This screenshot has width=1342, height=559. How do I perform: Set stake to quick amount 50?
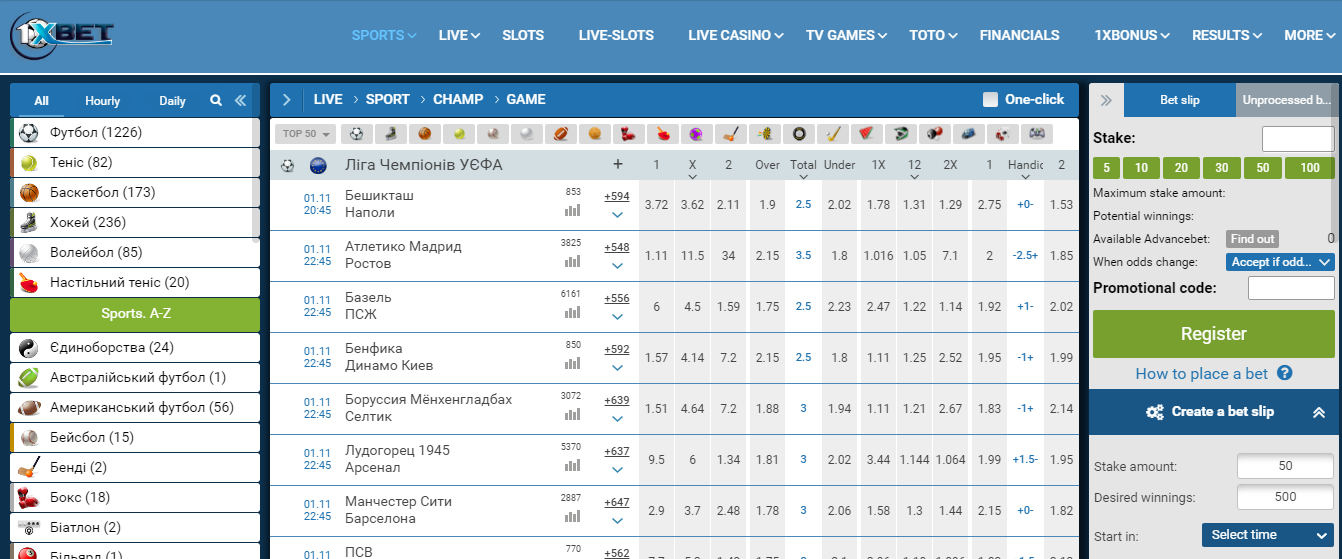(x=1263, y=168)
